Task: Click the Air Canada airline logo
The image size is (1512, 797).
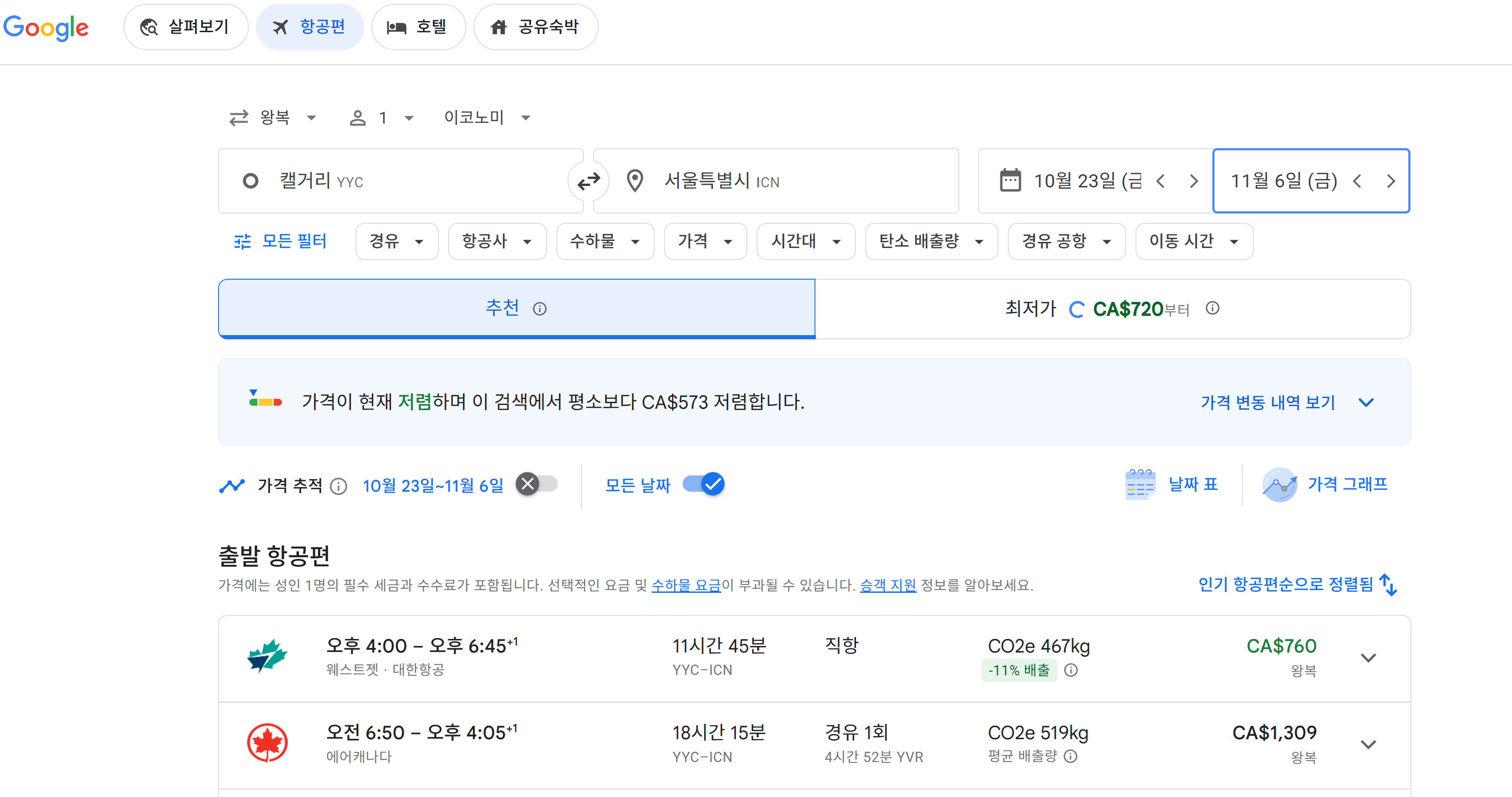Action: click(267, 743)
